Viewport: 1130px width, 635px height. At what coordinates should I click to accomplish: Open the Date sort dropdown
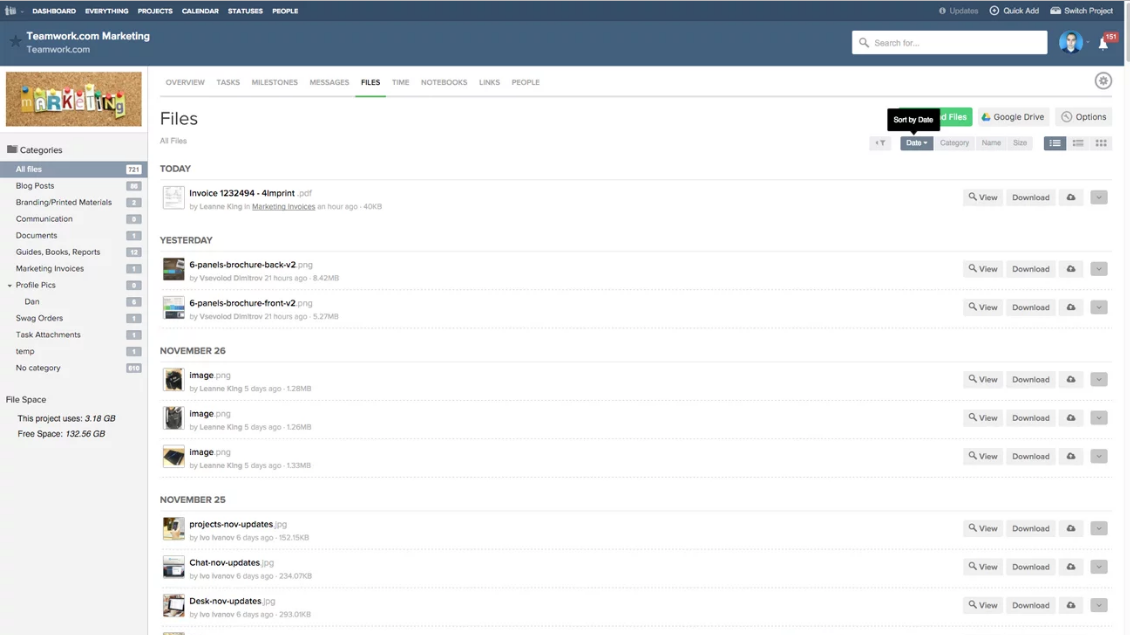pyautogui.click(x=915, y=143)
